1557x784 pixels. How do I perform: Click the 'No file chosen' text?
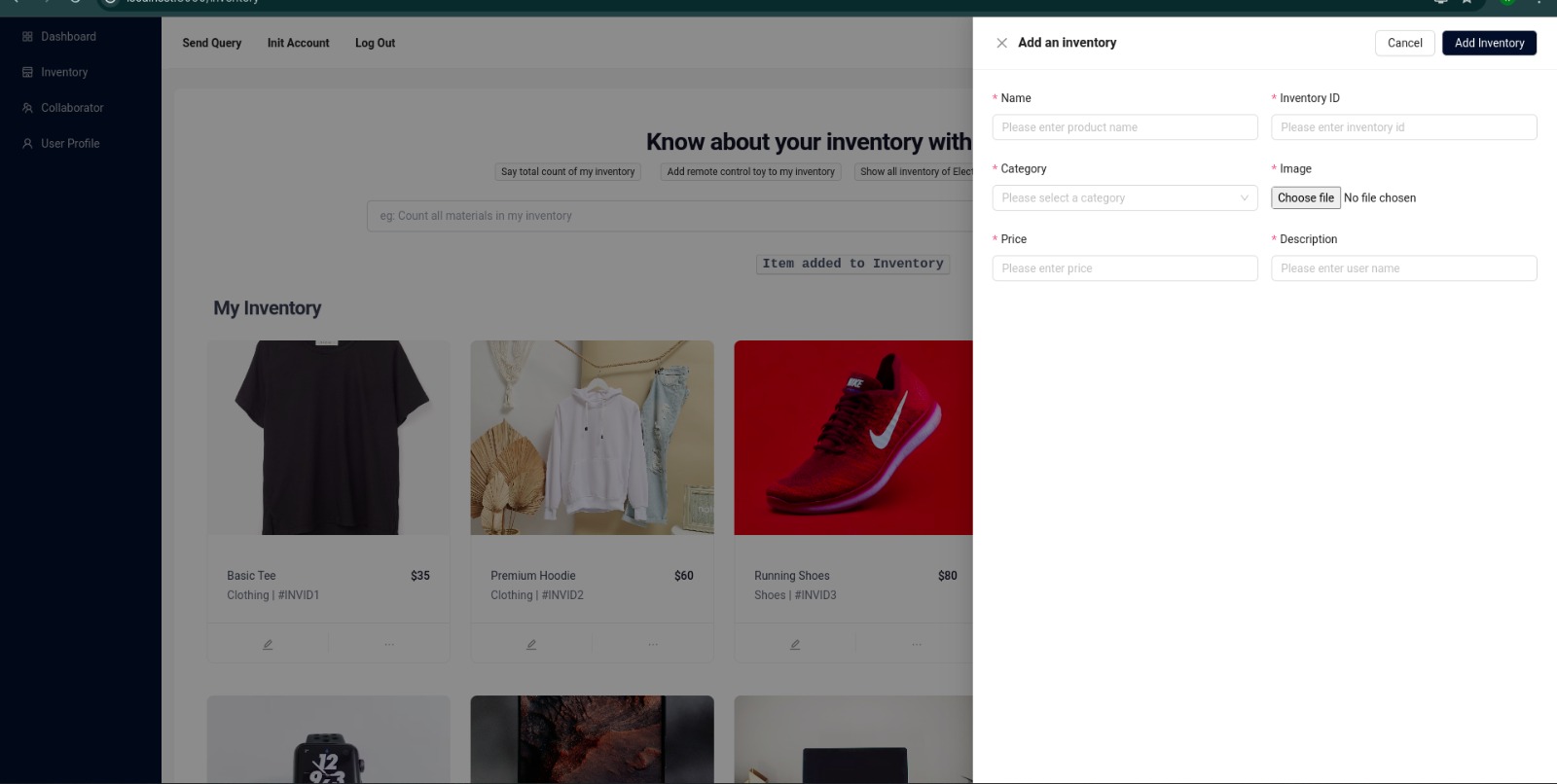pos(1380,197)
